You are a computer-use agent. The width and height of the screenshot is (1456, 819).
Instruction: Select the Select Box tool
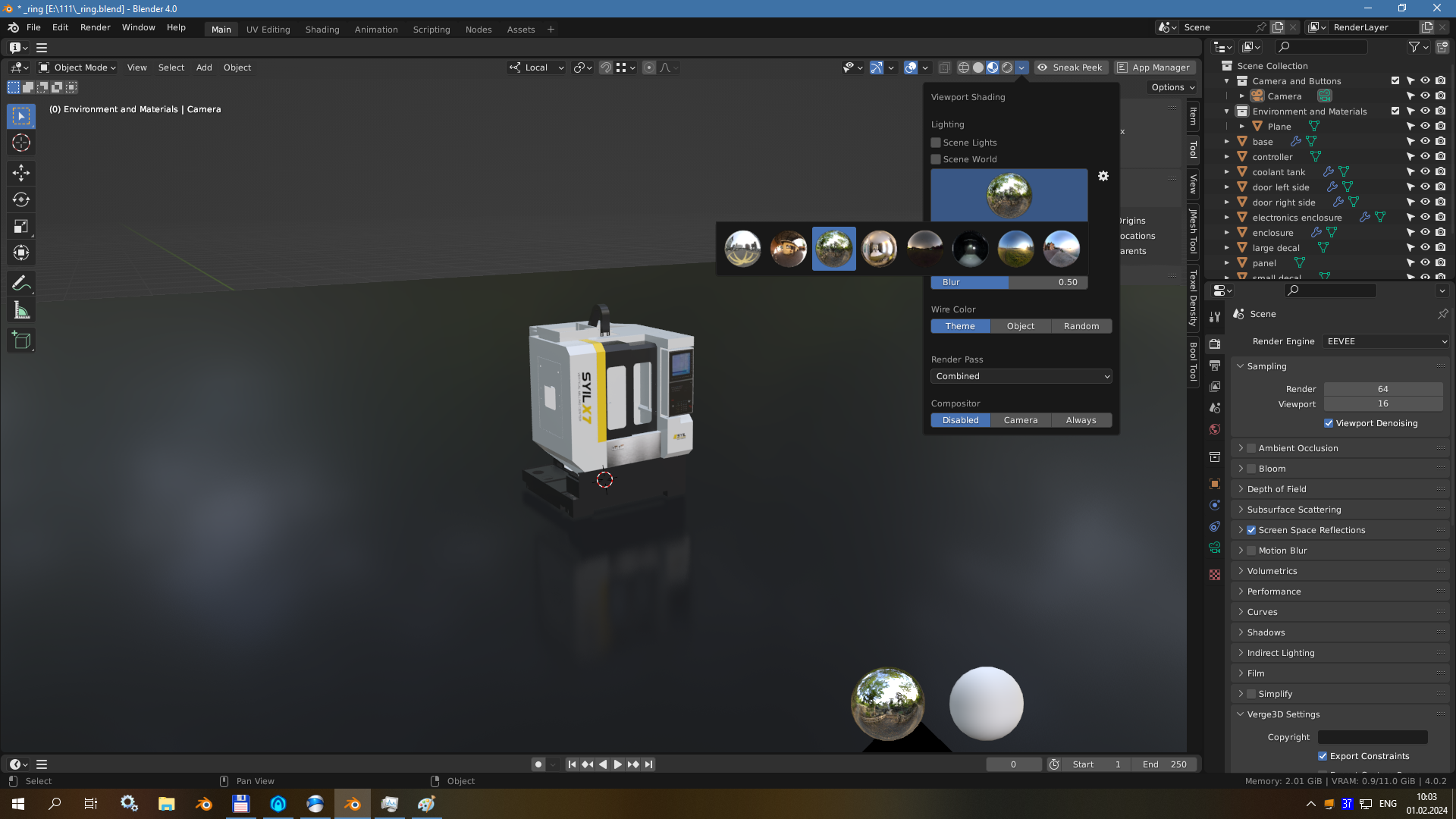pyautogui.click(x=21, y=116)
